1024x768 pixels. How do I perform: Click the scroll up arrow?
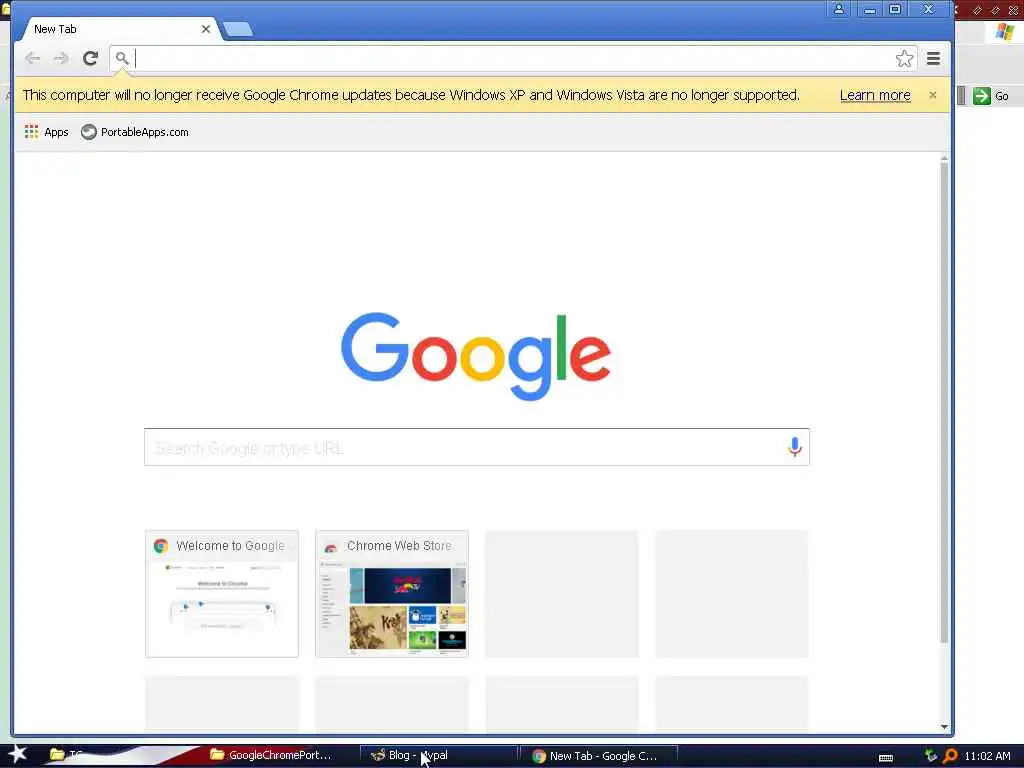point(944,159)
